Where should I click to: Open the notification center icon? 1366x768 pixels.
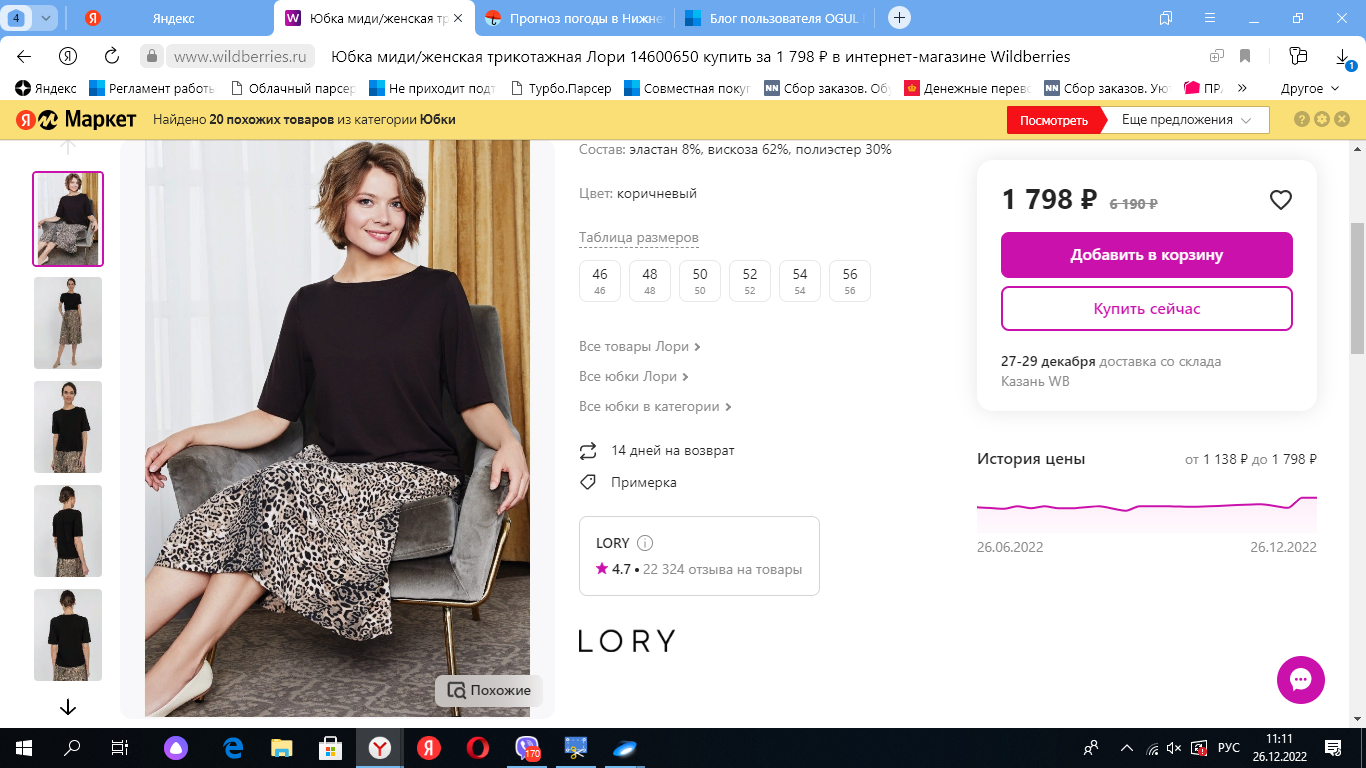point(1333,748)
